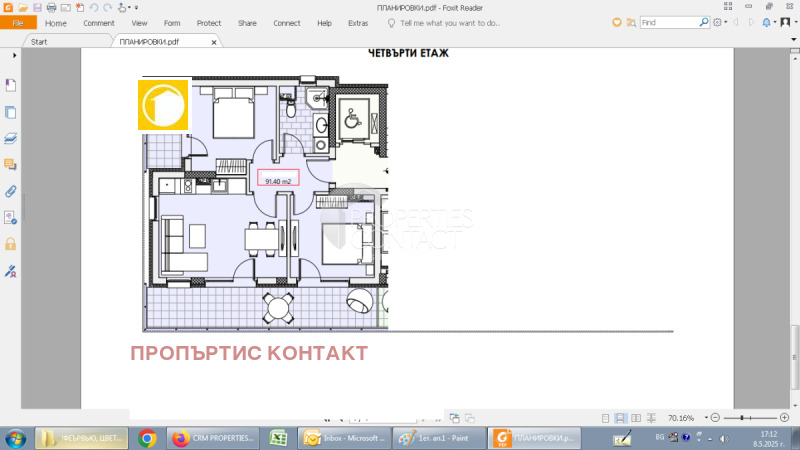This screenshot has width=800, height=450.
Task: Open the Bookmarks panel in left sidebar
Action: tap(10, 85)
